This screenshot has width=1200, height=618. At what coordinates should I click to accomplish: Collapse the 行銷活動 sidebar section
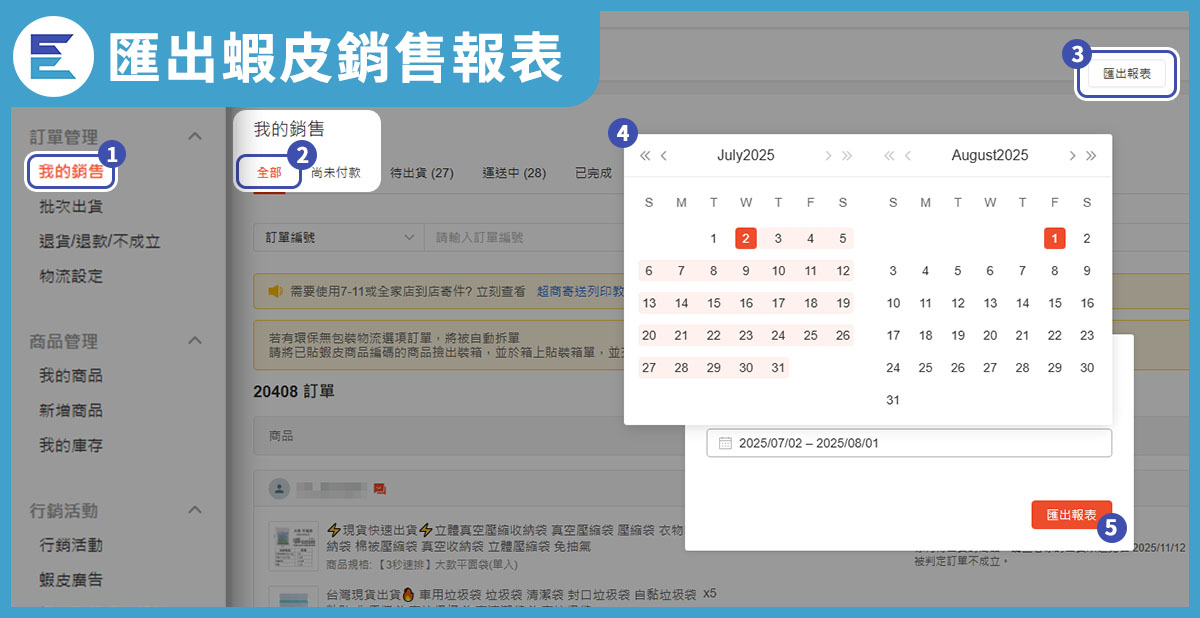(x=195, y=511)
